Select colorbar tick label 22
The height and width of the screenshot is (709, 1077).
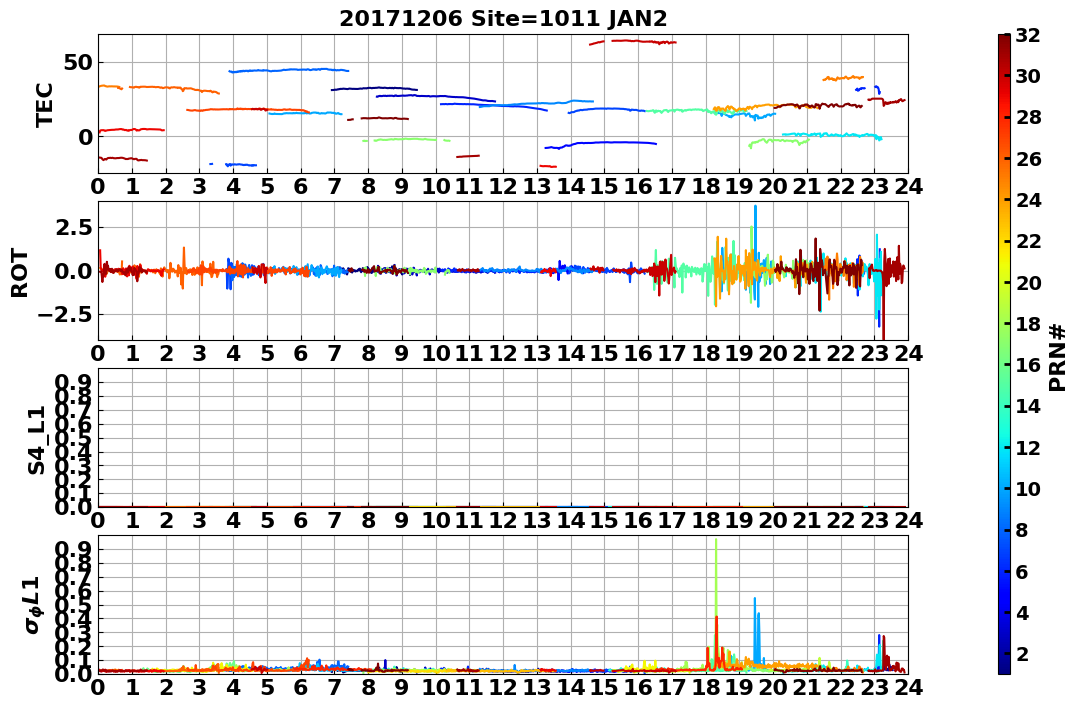pos(1028,241)
